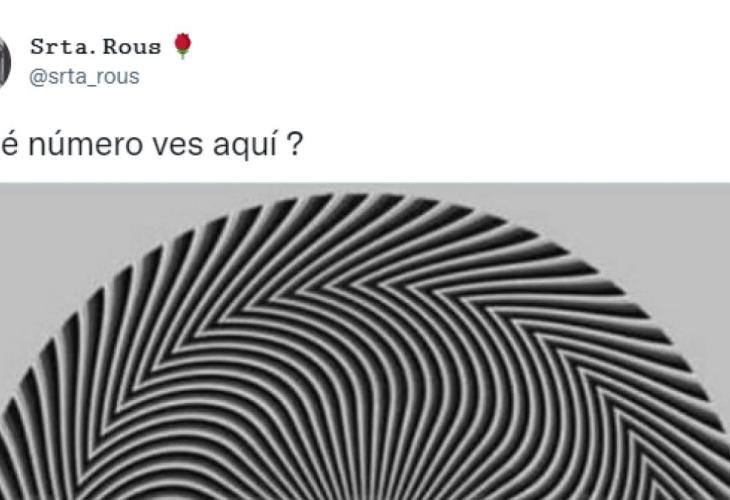Open the @srta_rous handle link
The image size is (730, 500).
pyautogui.click(x=84, y=77)
